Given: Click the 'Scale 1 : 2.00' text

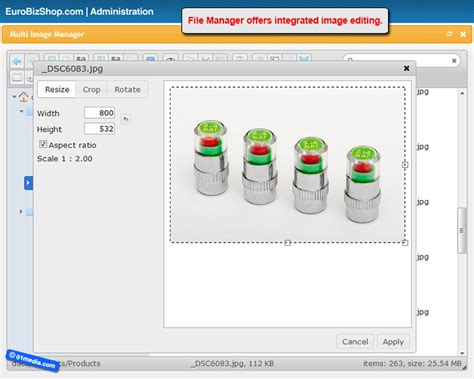Looking at the screenshot, I should point(65,159).
